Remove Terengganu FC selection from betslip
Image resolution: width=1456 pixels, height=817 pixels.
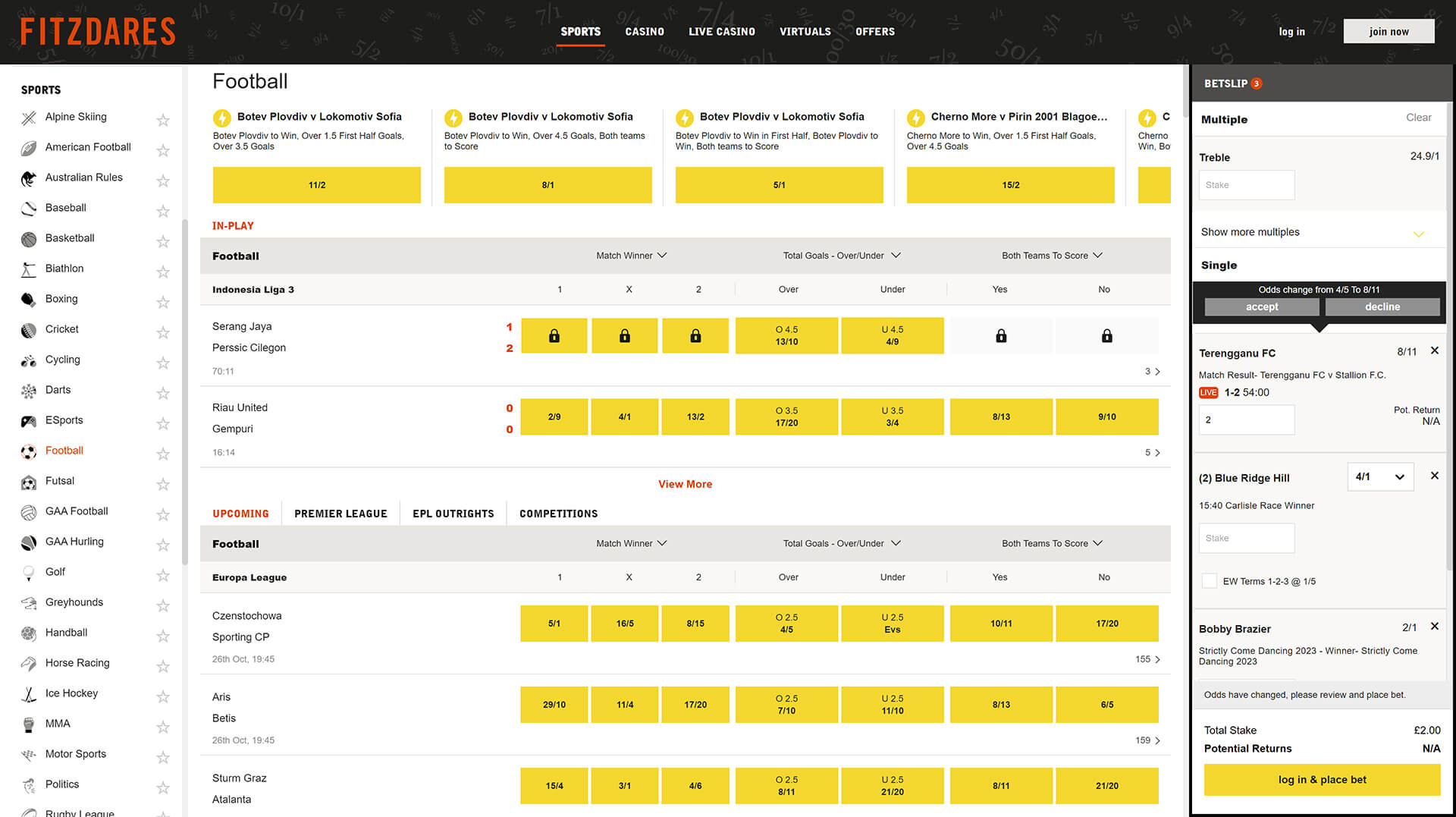1434,350
